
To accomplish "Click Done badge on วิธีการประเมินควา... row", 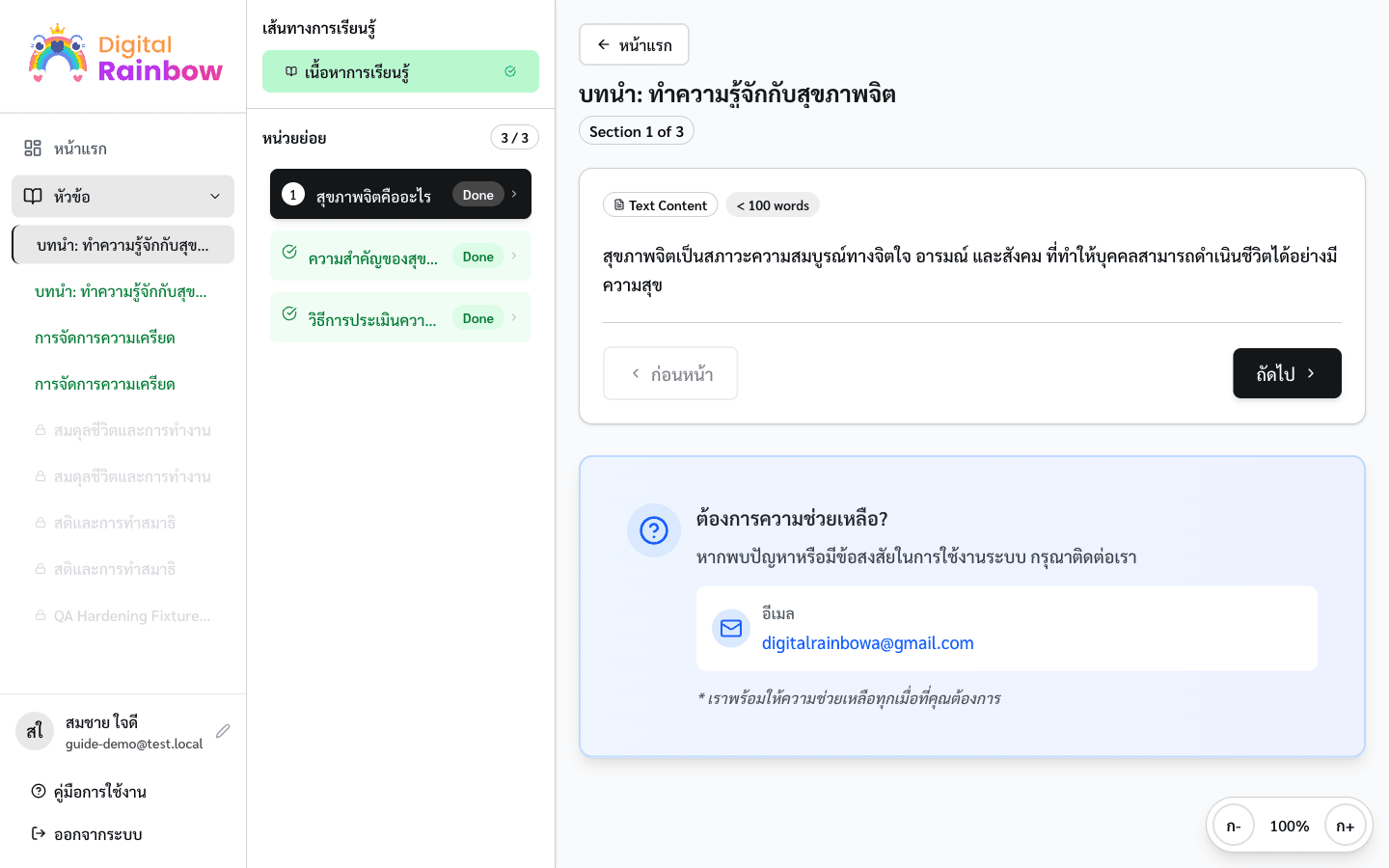I will pos(477,317).
